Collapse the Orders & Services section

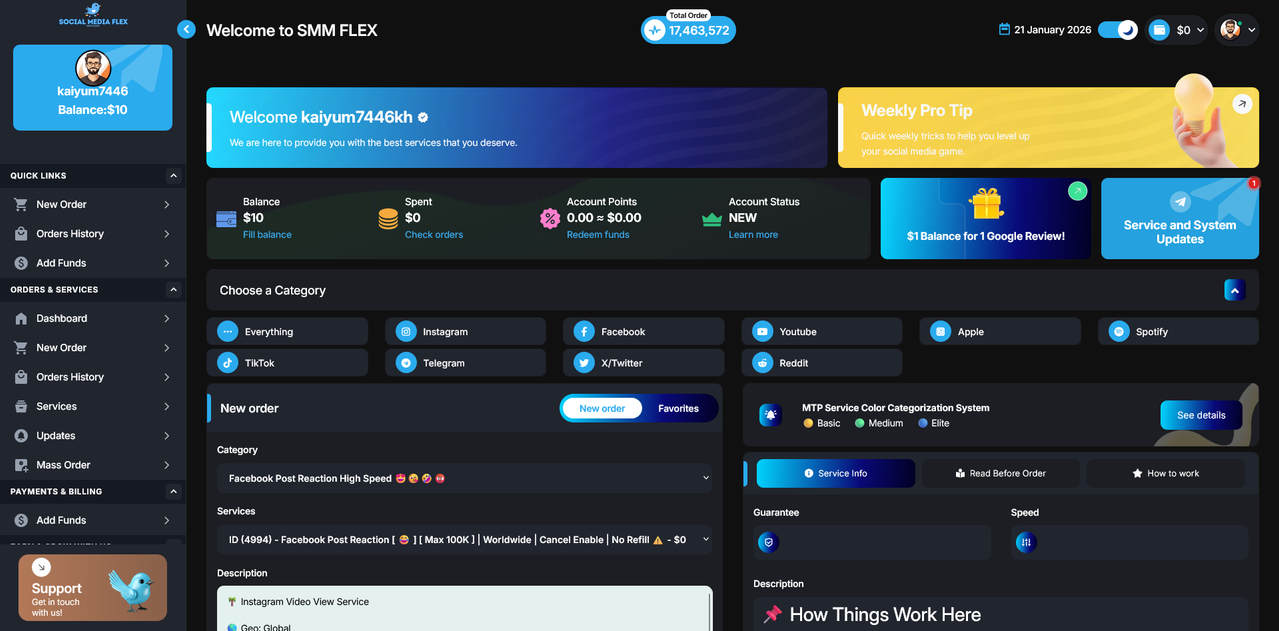point(173,290)
